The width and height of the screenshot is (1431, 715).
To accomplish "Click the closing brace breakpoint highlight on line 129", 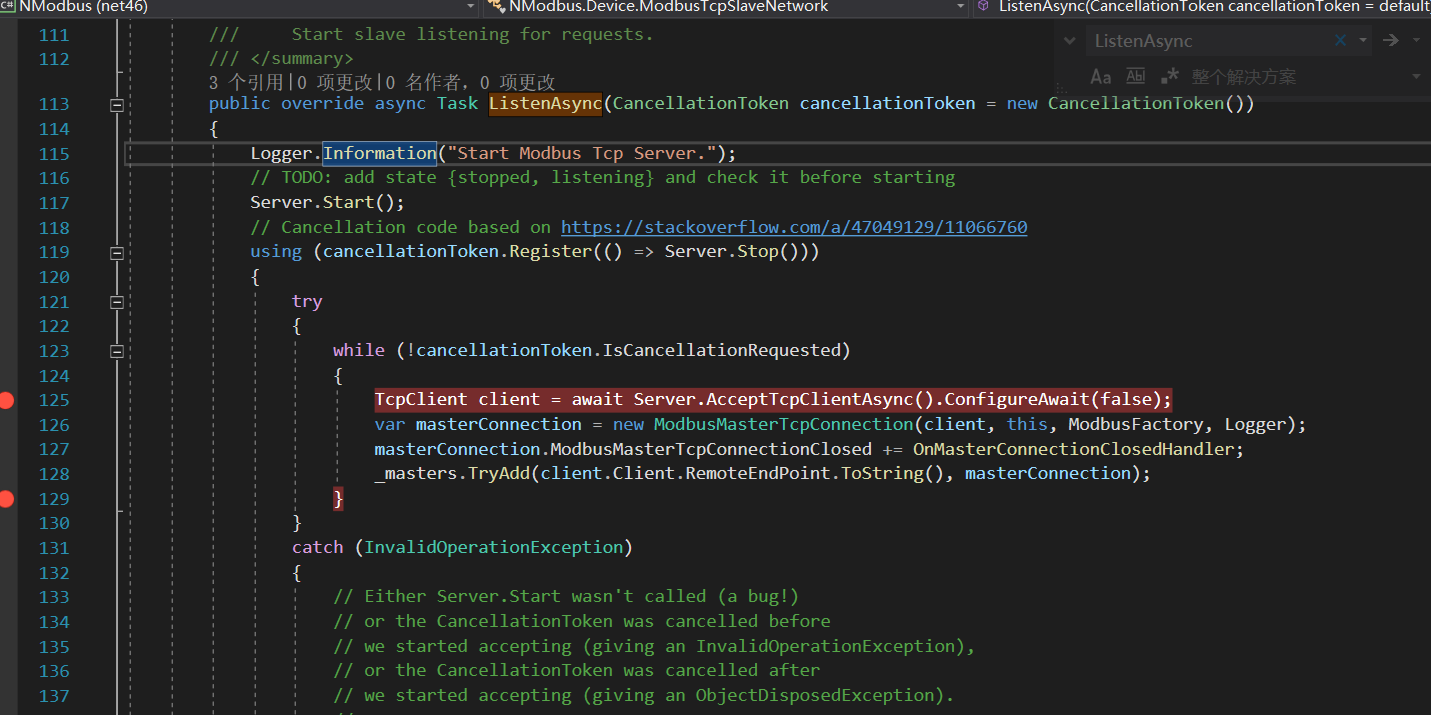I will pos(339,499).
